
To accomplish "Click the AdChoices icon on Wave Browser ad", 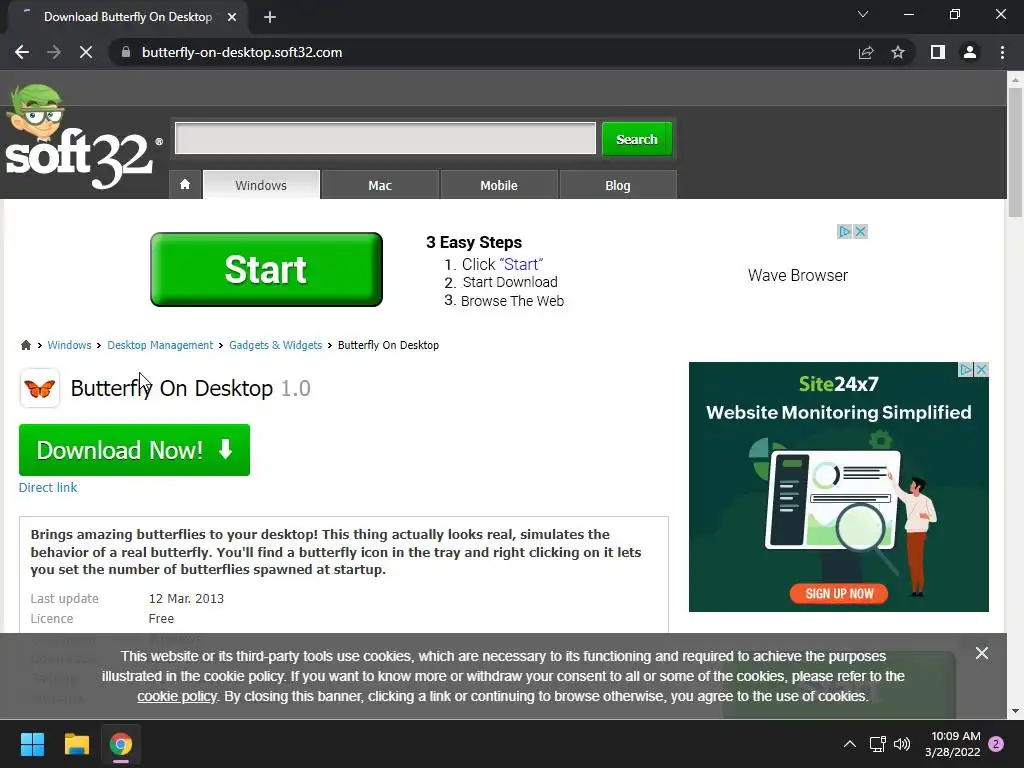I will click(x=845, y=231).
